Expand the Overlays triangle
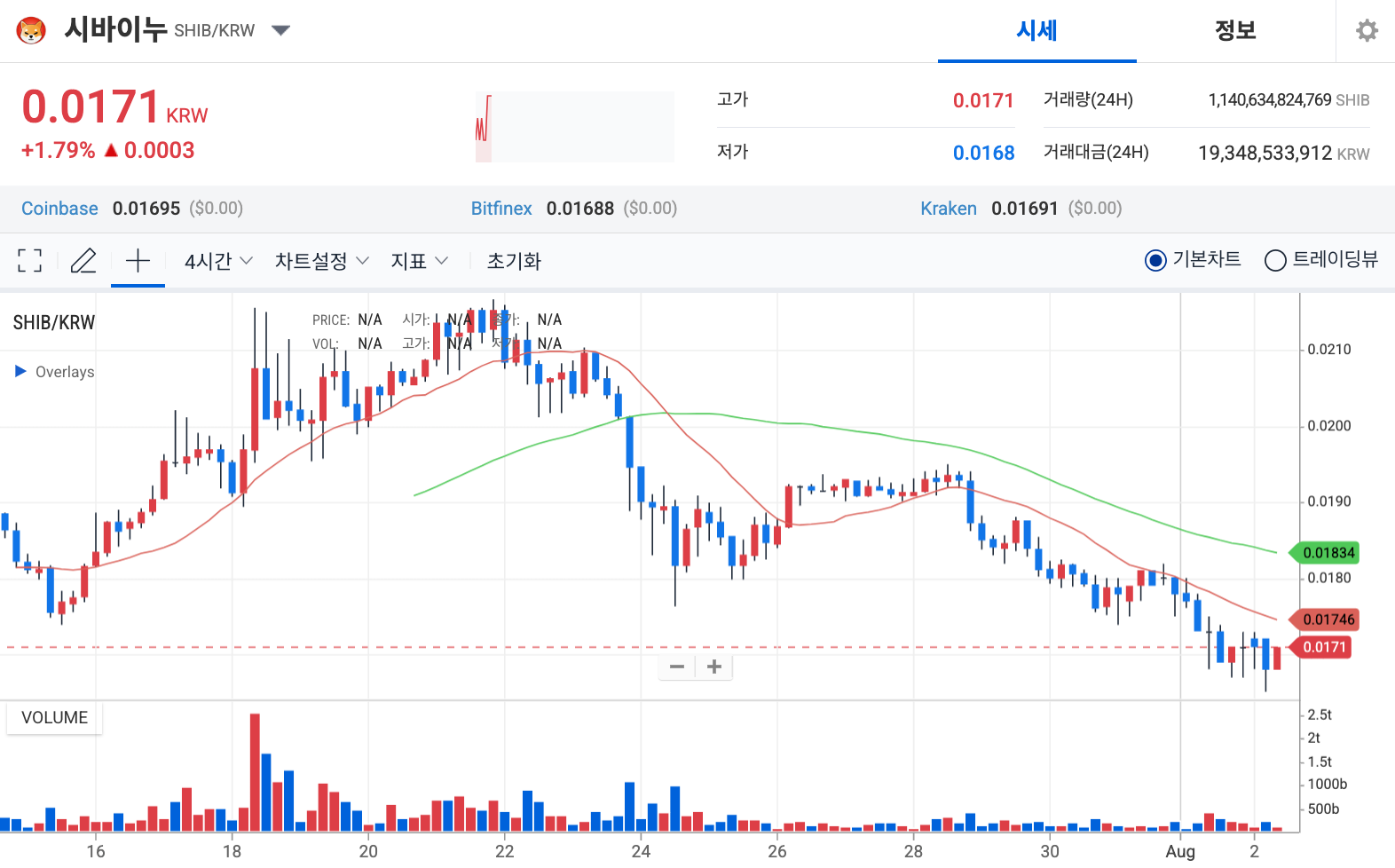This screenshot has height=868, width=1395. 21,371
